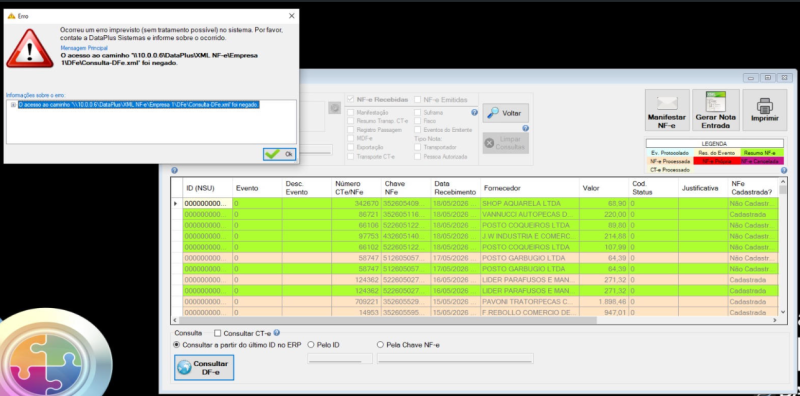Sort by ID (NSU) column header
Image resolution: width=800 pixels, height=396 pixels.
click(x=208, y=188)
